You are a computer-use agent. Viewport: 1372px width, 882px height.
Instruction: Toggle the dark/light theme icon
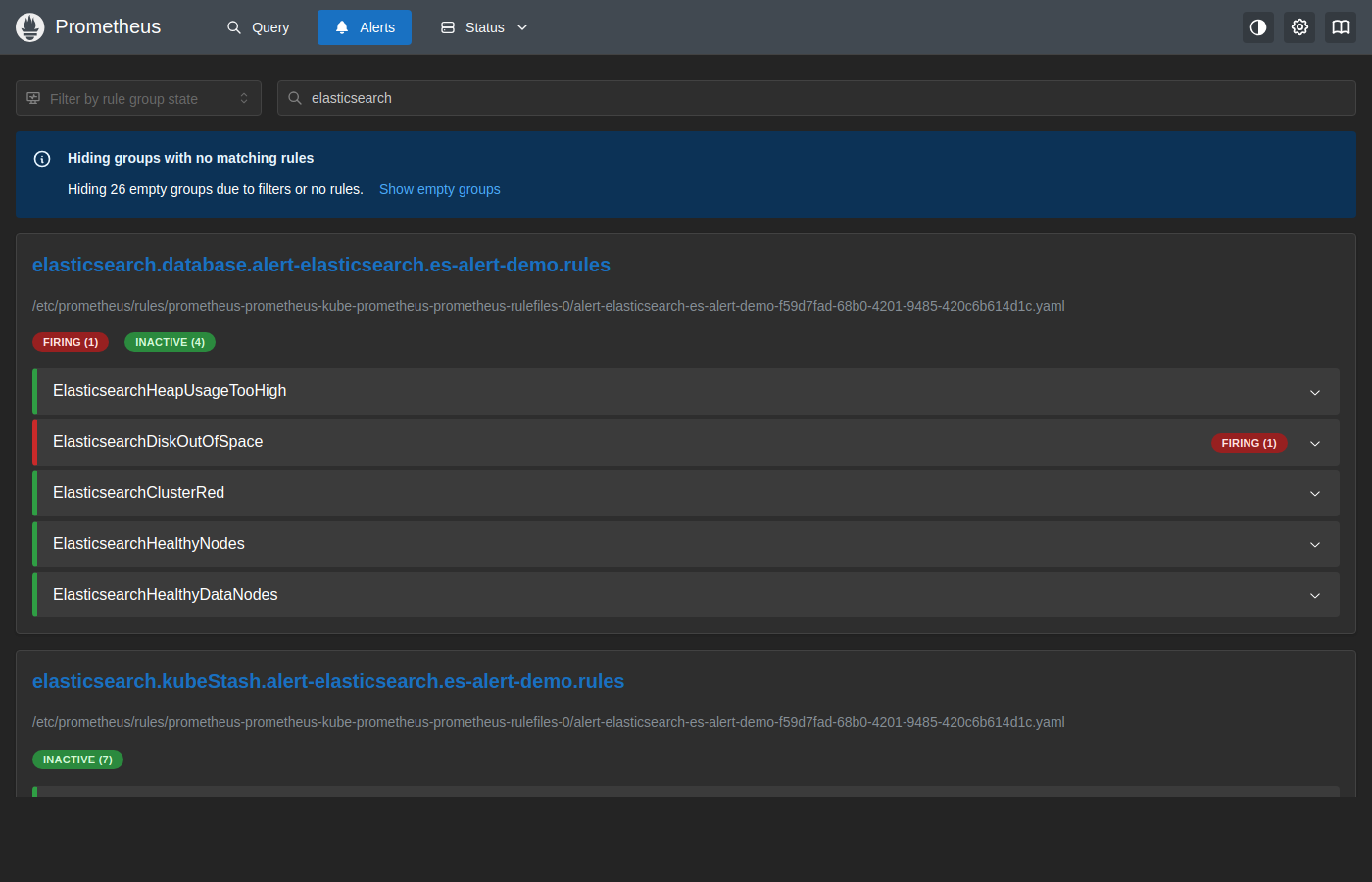1258,27
